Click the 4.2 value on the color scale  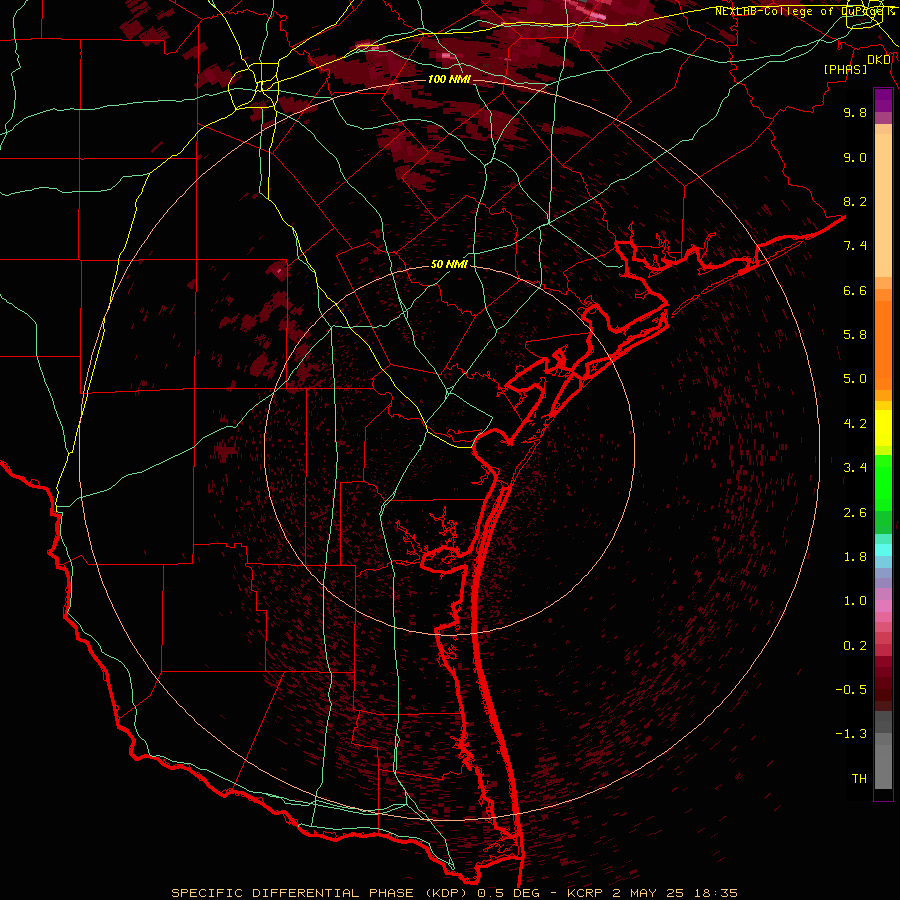pyautogui.click(x=855, y=424)
